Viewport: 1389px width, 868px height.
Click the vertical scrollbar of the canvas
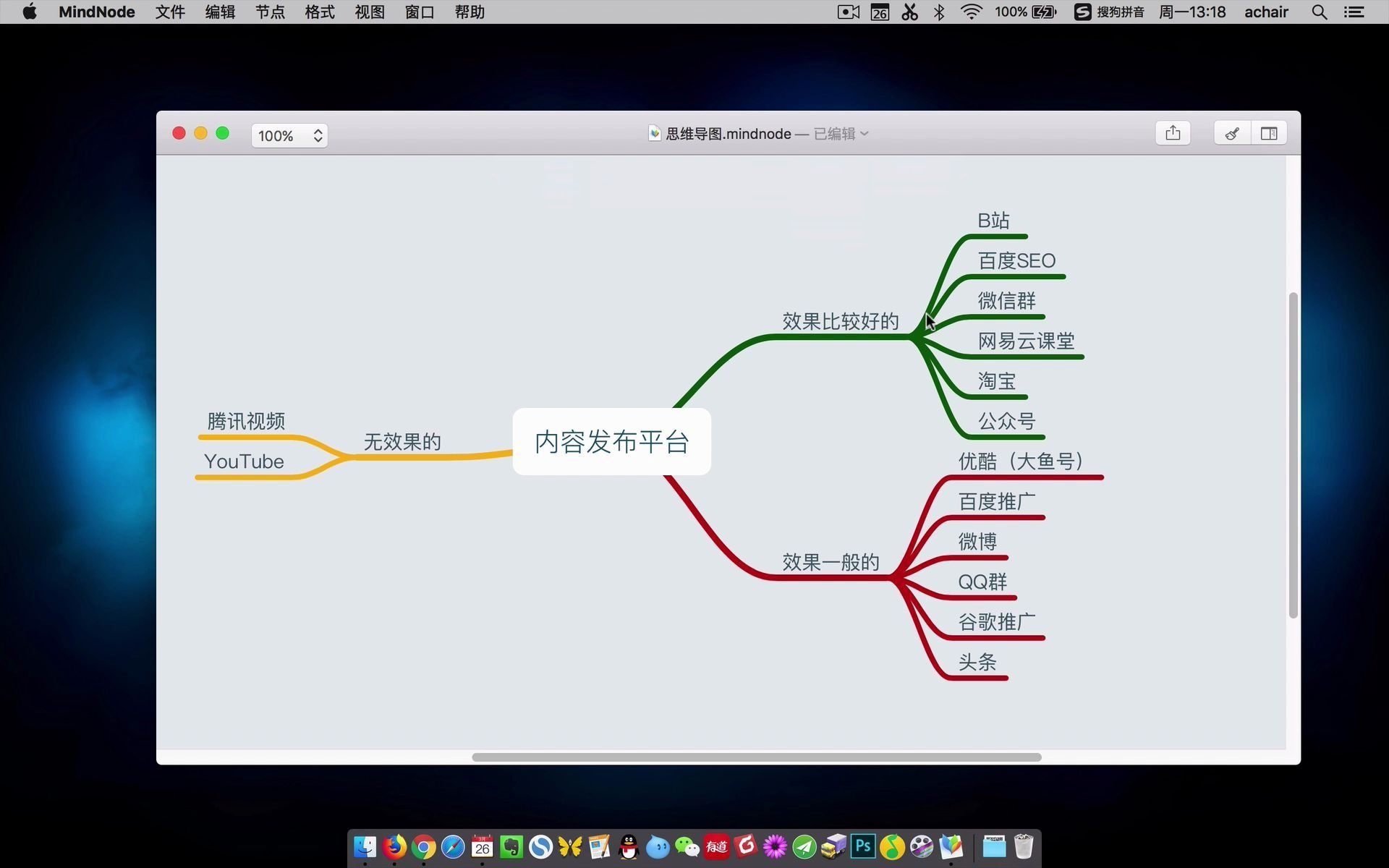[1294, 455]
